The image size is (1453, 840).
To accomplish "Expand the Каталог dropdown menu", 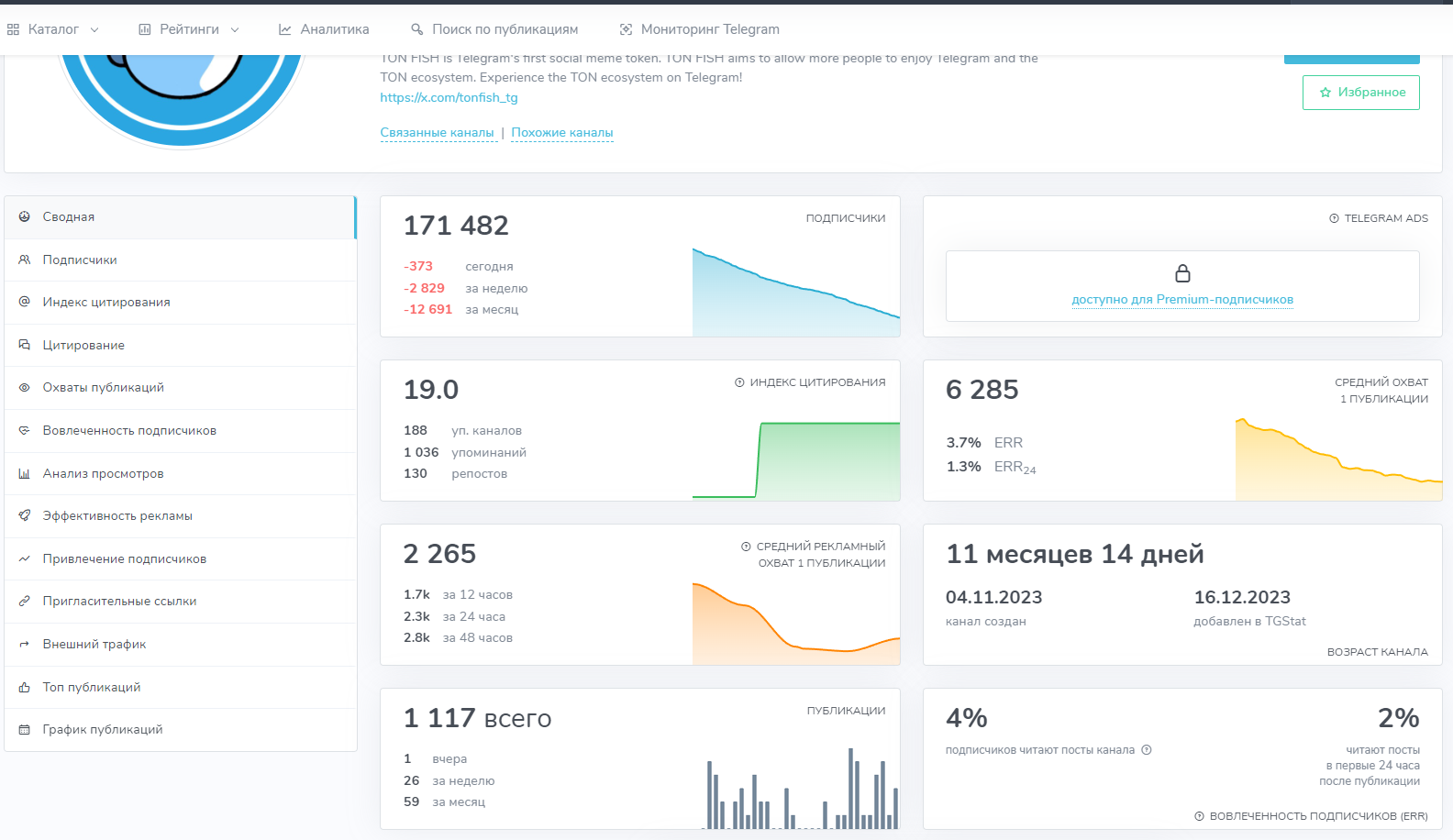I will click(x=53, y=29).
